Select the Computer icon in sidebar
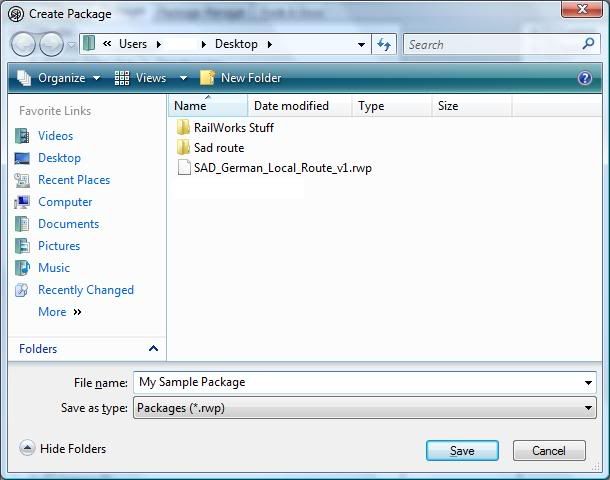This screenshot has height=480, width=610. (x=22, y=202)
